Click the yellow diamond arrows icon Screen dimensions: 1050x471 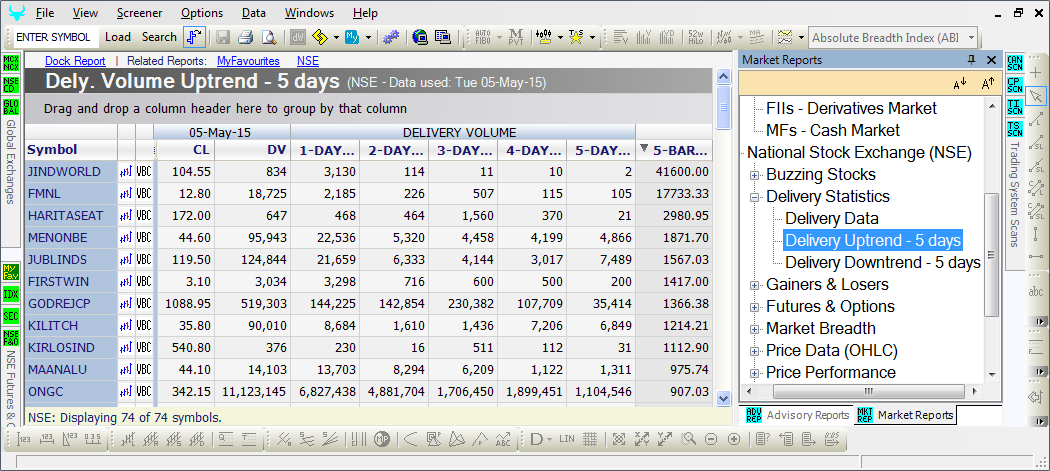coord(320,37)
